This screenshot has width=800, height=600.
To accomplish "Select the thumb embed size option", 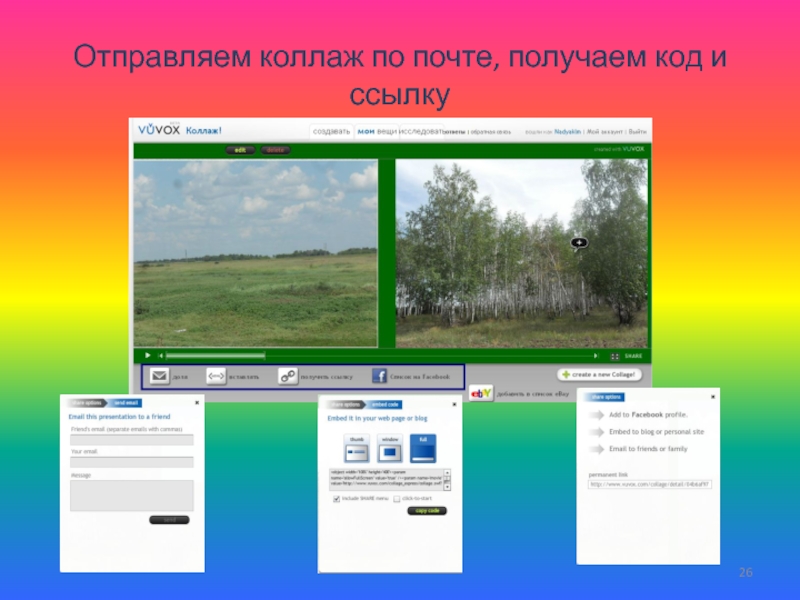I will point(357,448).
